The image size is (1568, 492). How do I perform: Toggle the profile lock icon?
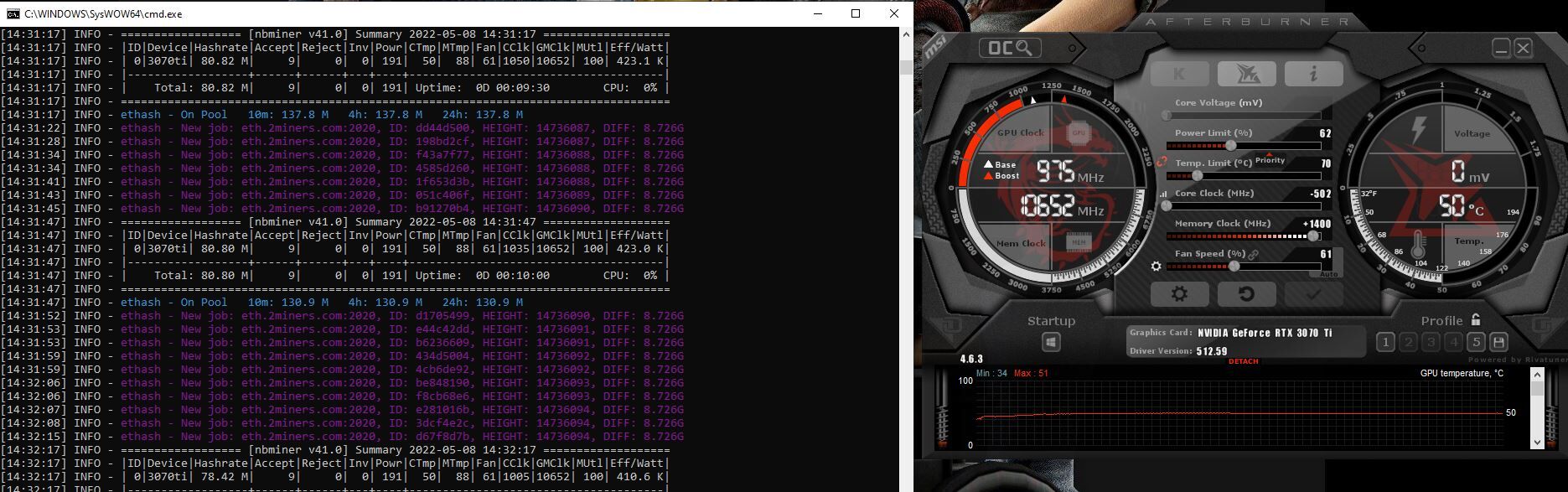(1476, 320)
